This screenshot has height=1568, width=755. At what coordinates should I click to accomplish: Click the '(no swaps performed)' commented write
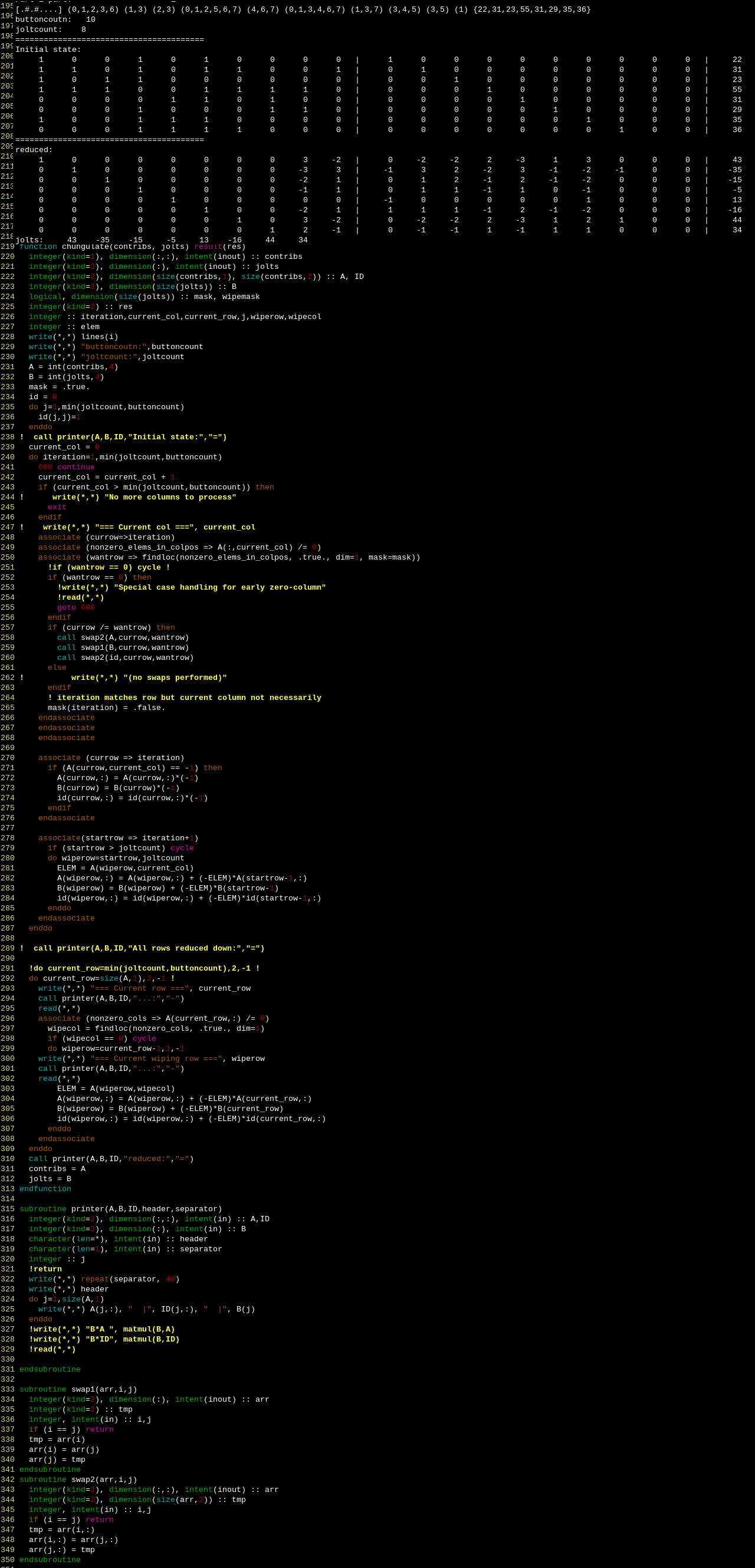coord(123,678)
